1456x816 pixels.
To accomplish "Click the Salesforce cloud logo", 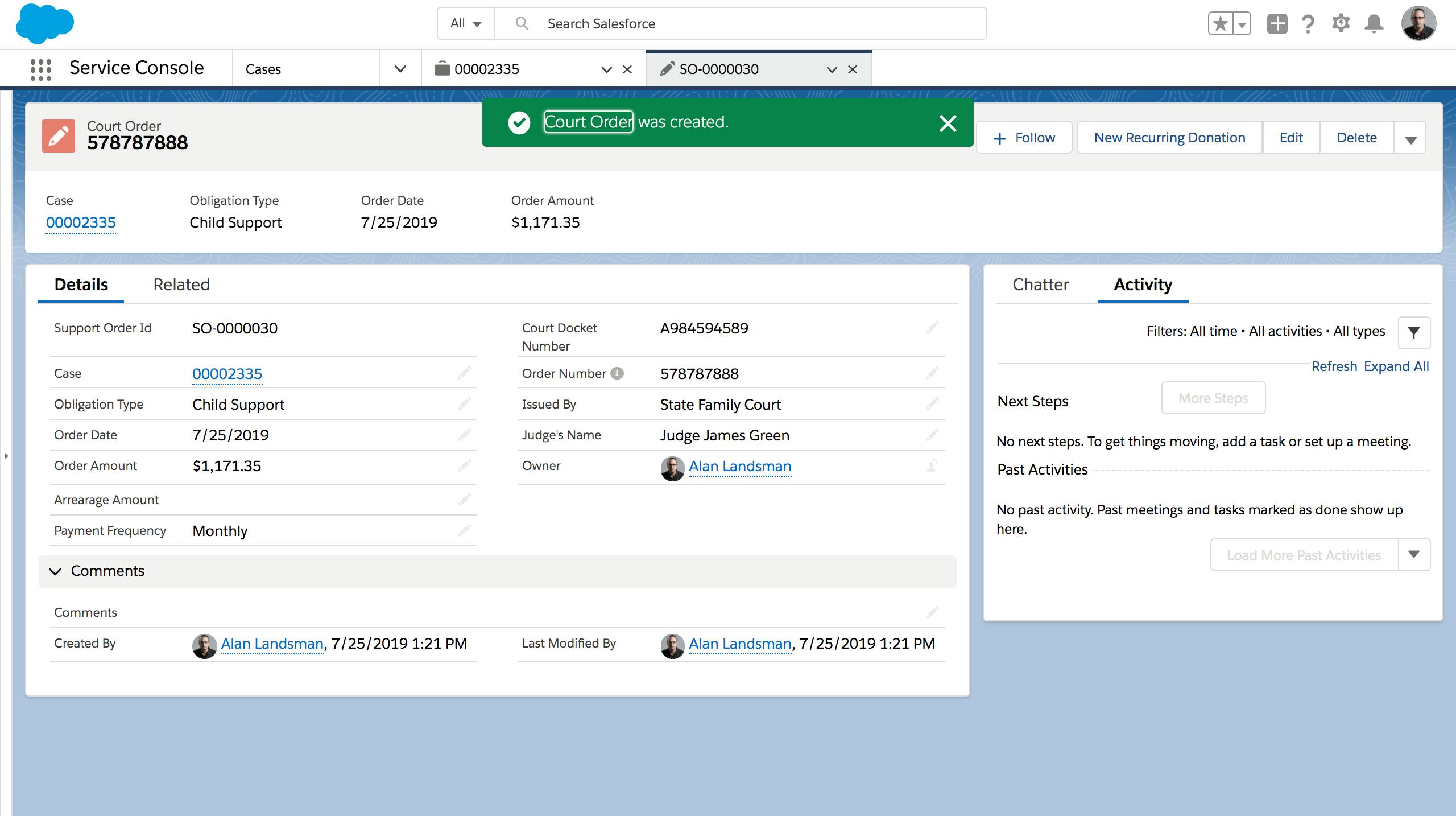I will [44, 24].
